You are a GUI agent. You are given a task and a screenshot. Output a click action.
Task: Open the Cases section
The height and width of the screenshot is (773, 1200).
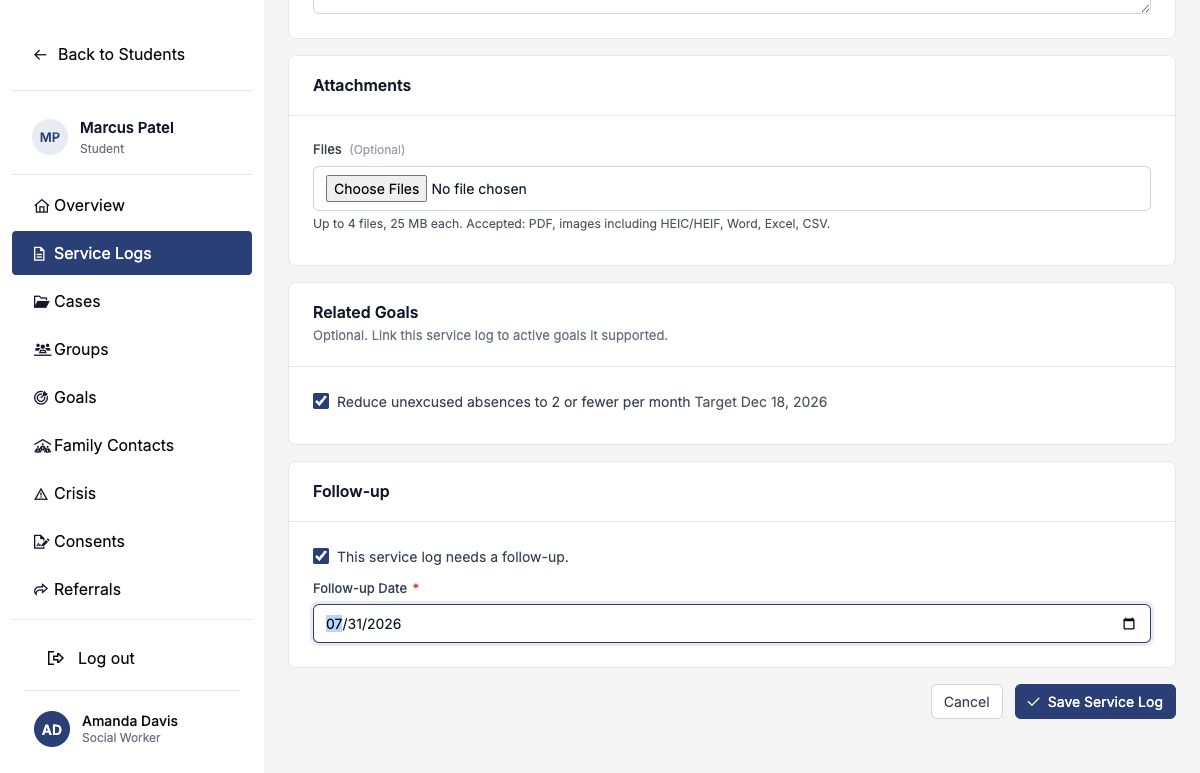132,301
